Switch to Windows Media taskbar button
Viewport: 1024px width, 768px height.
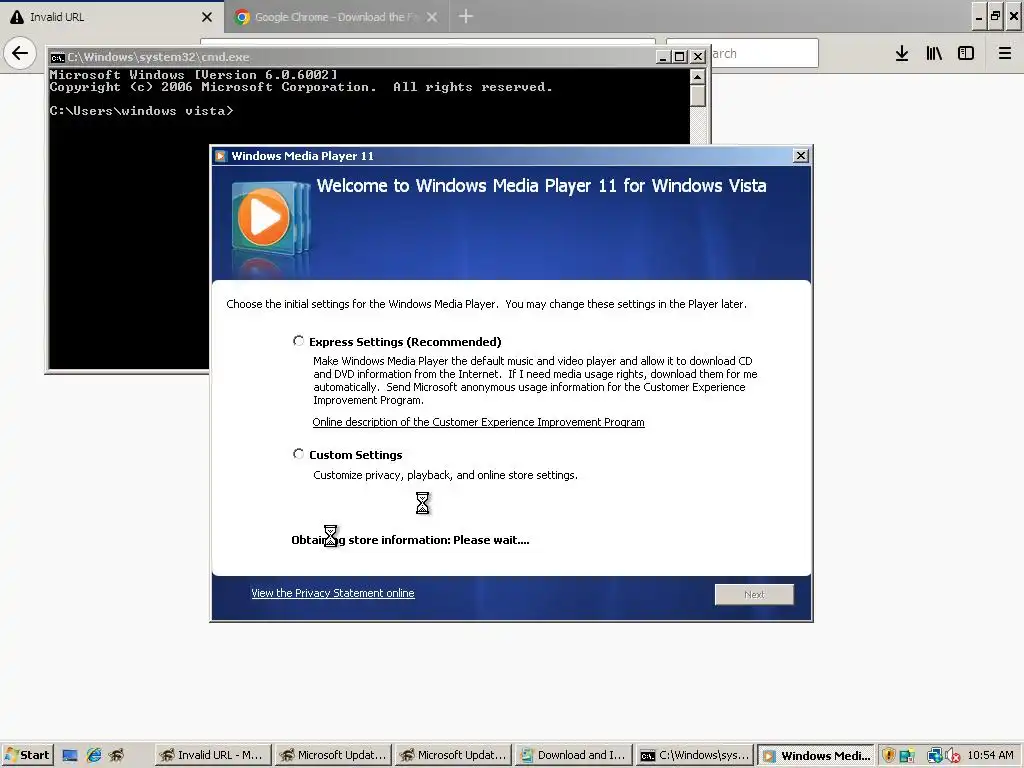click(816, 755)
